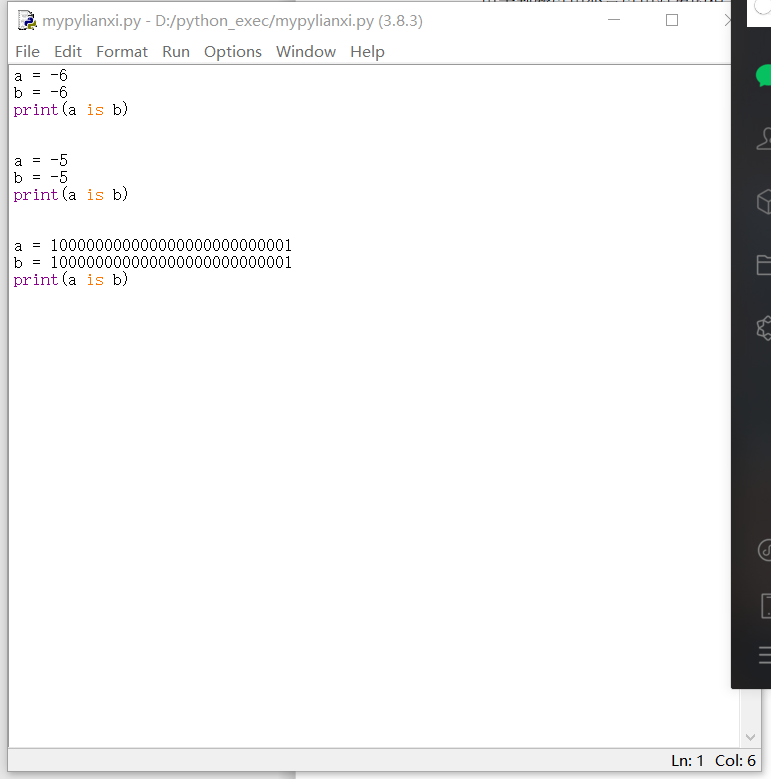Open hamburger menu icon in dark sidebar
This screenshot has width=771, height=779.
tap(765, 655)
